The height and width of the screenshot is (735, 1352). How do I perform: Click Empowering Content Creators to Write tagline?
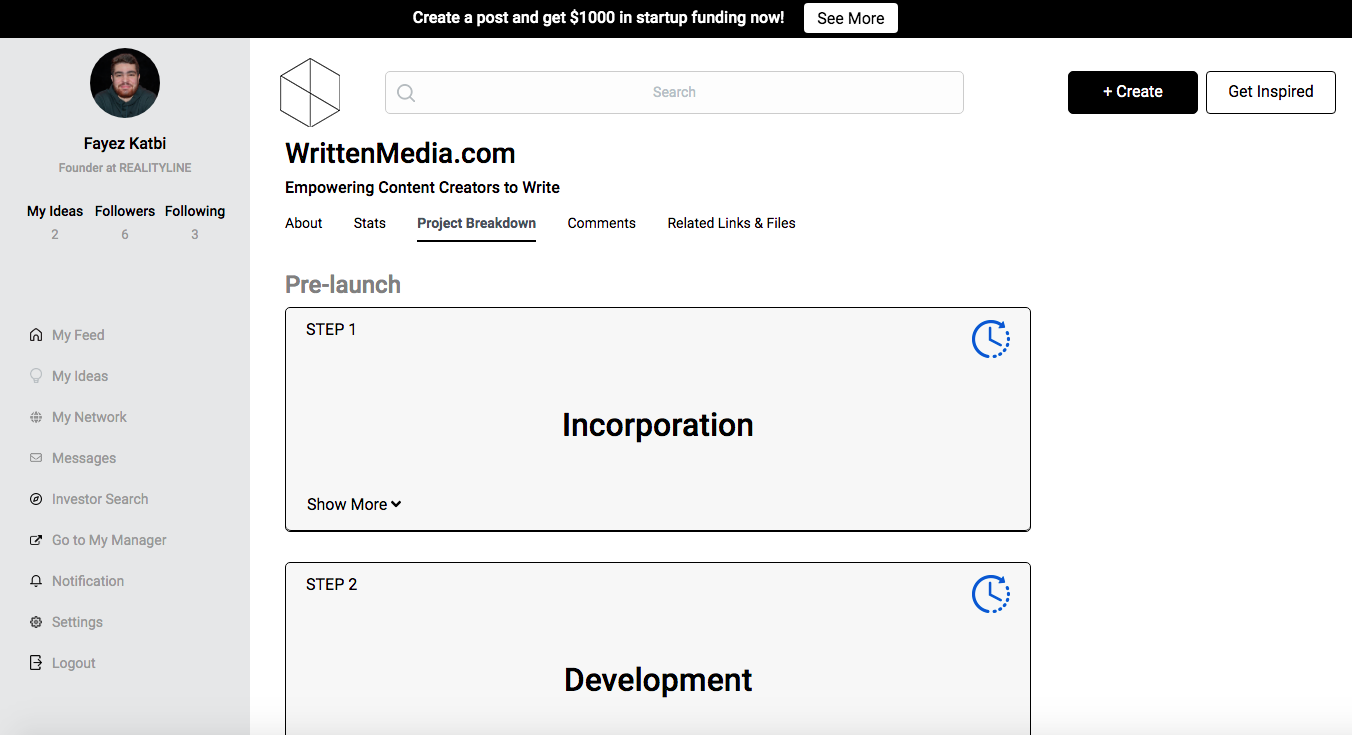click(422, 187)
